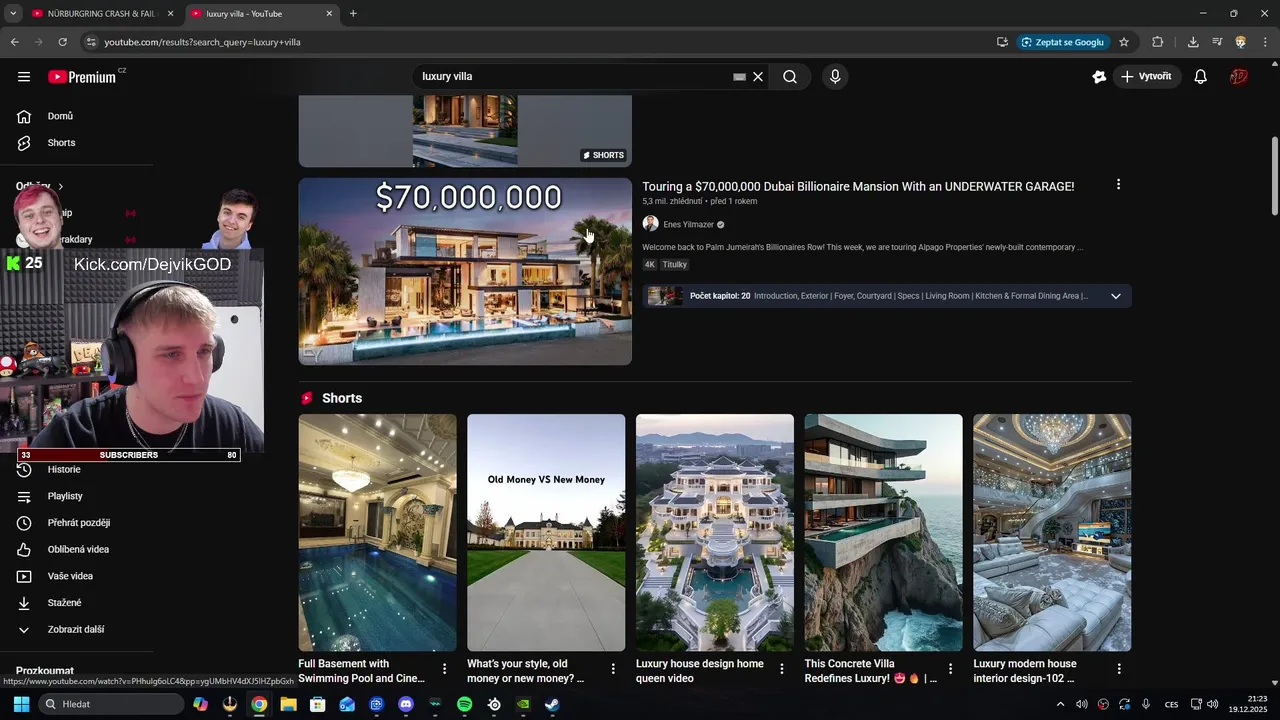
Task: Open YouTube notifications bell
Action: click(1201, 77)
